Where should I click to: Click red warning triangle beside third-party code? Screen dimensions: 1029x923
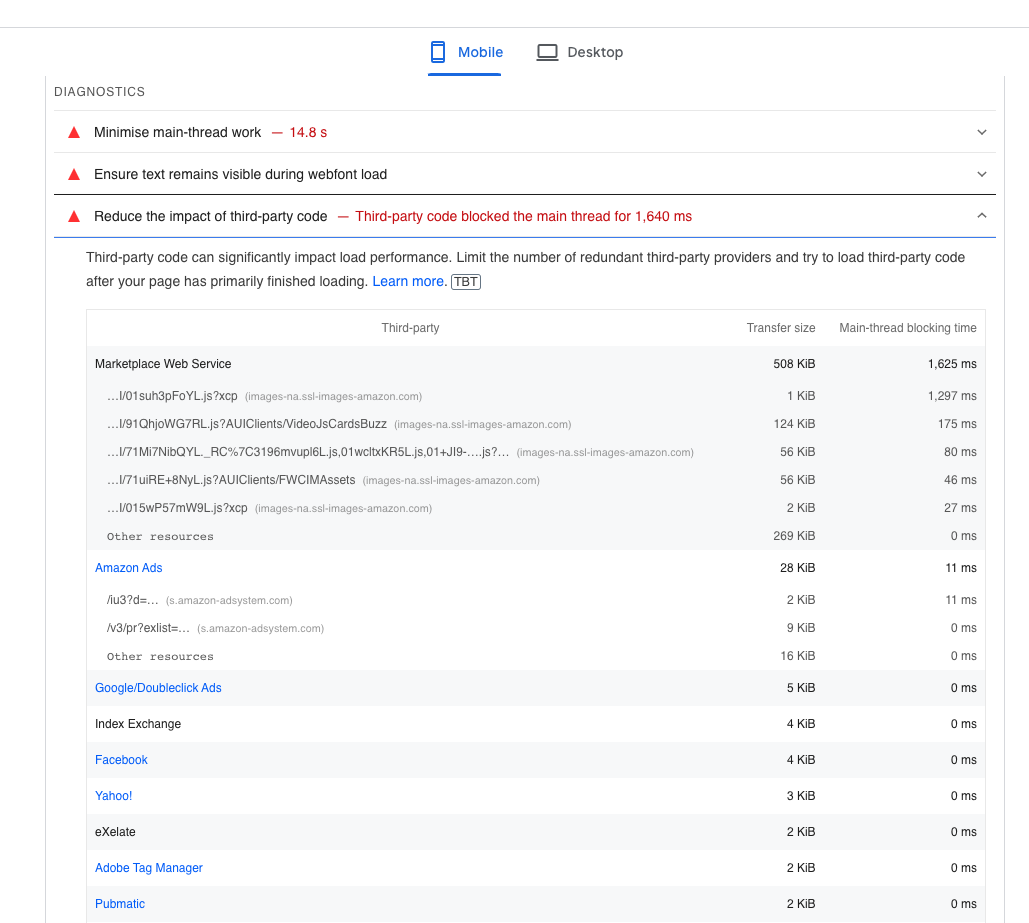[x=74, y=217]
